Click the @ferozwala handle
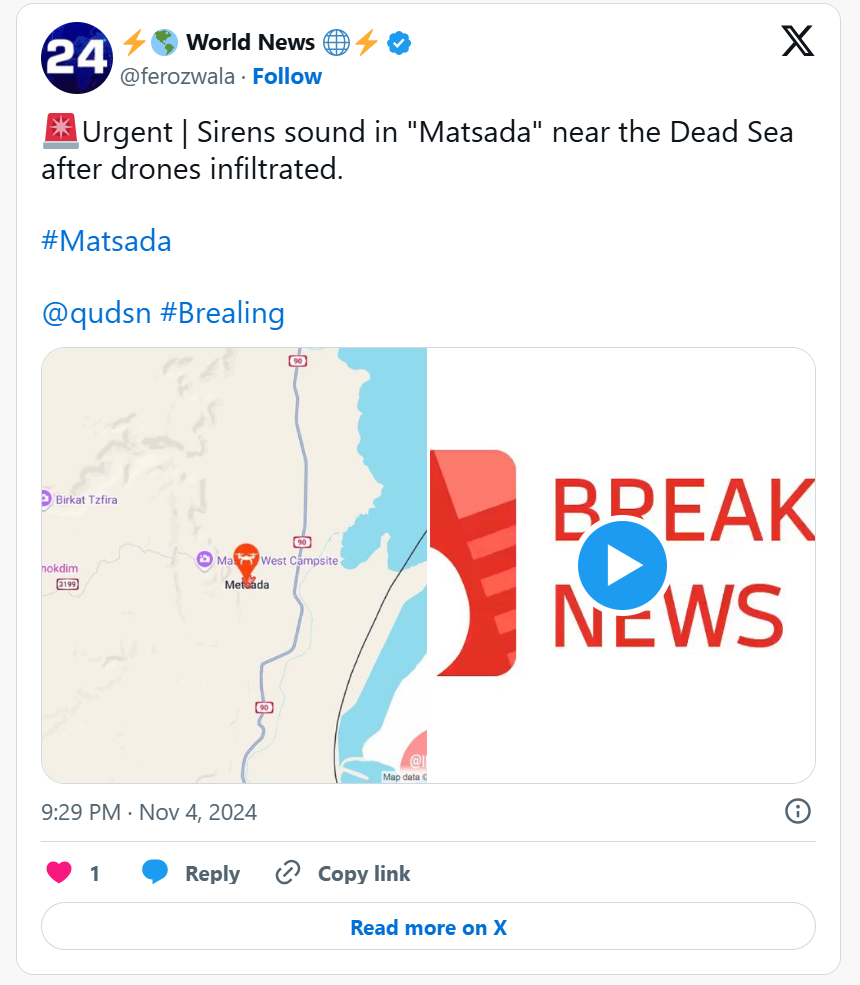Viewport: 860px width, 985px height. click(x=179, y=77)
